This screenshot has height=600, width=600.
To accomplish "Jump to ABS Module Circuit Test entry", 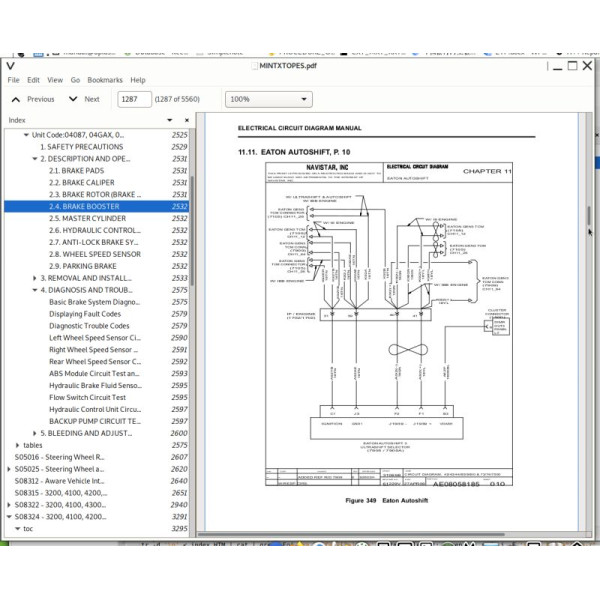I will pyautogui.click(x=93, y=373).
